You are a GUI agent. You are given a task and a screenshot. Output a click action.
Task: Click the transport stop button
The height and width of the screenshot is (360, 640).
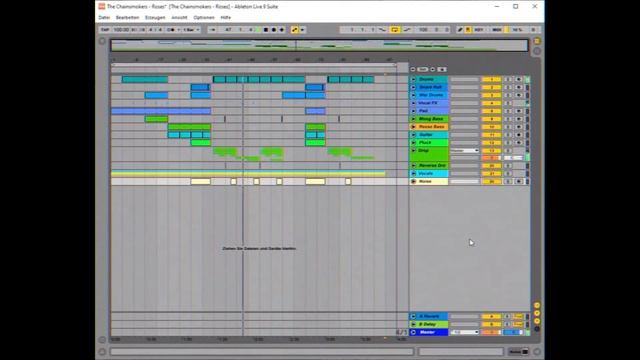(266, 30)
